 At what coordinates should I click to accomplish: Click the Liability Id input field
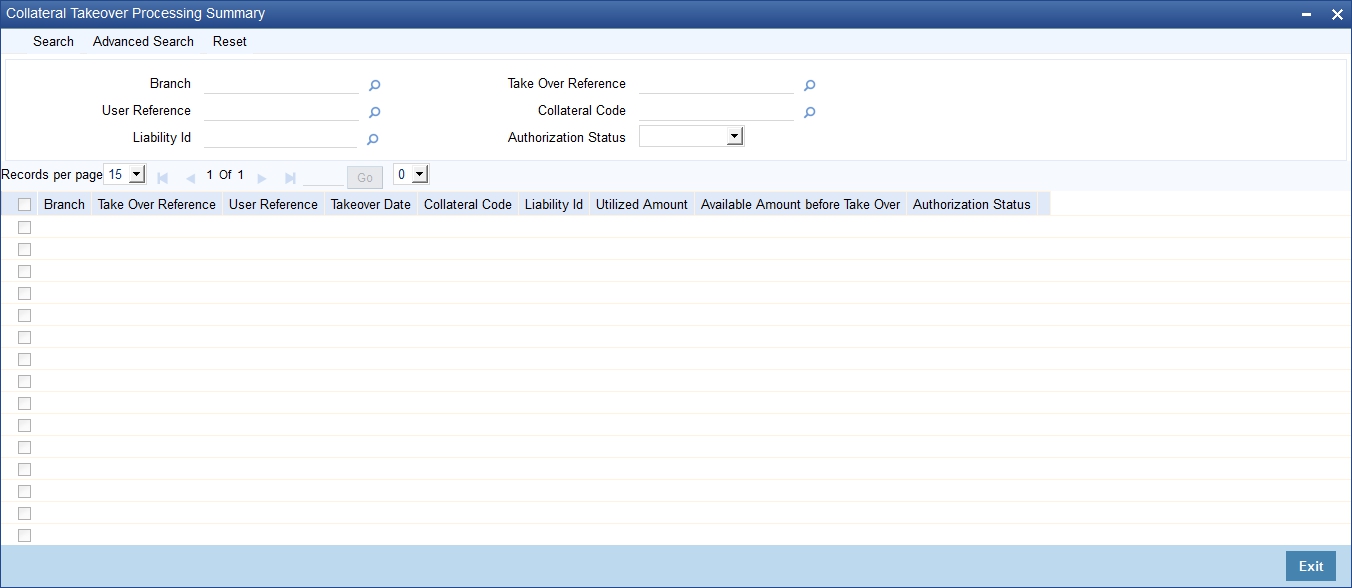[280, 138]
